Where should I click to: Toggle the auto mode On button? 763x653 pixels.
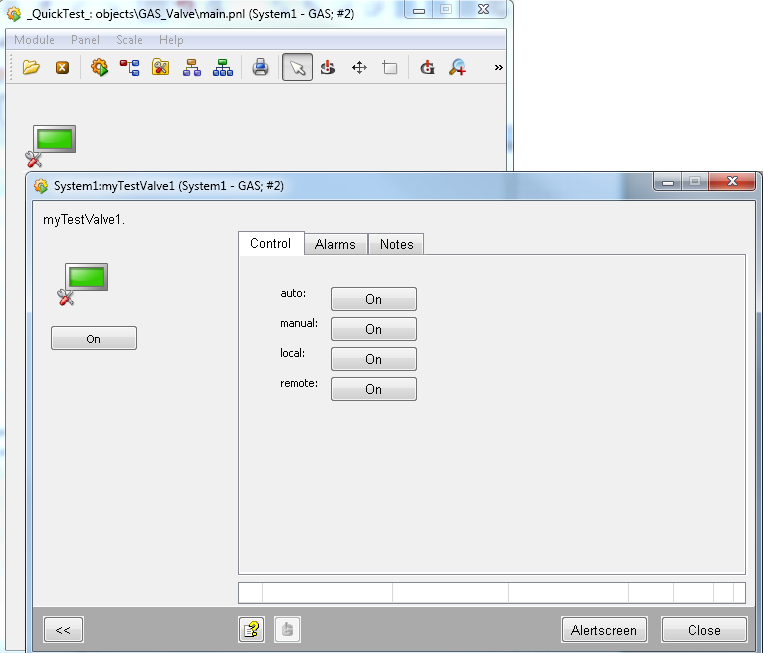(x=373, y=299)
